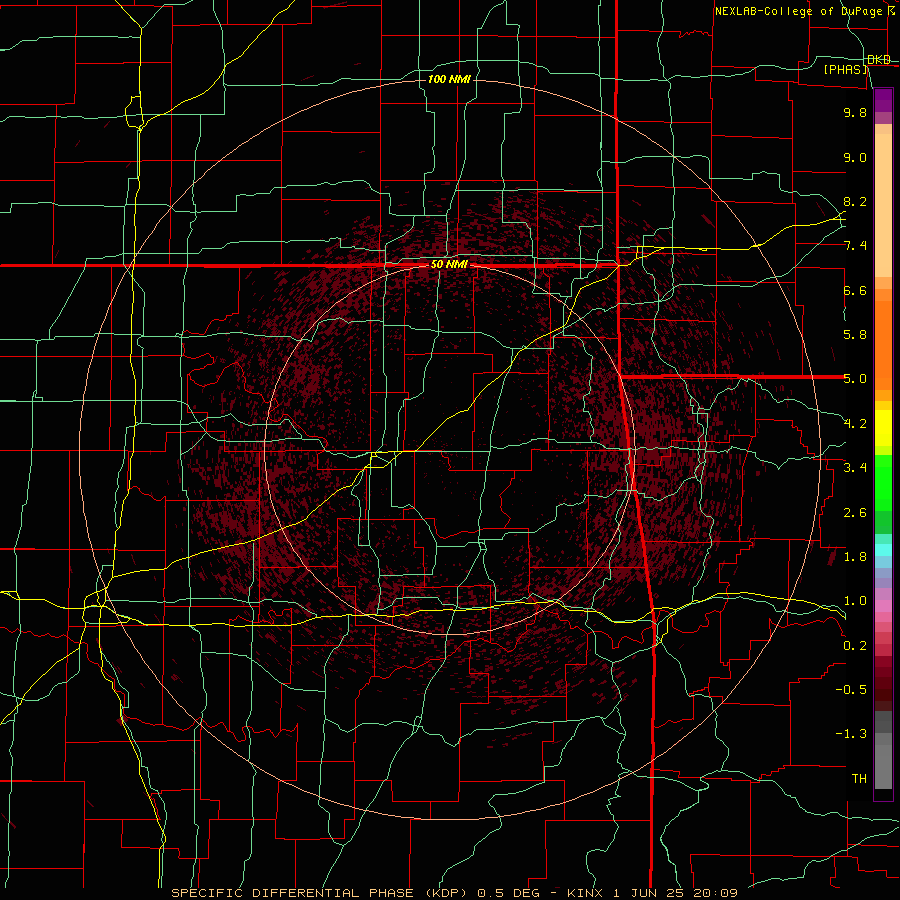The width and height of the screenshot is (900, 900).
Task: Click the 7.4 scale value
Action: pos(855,246)
